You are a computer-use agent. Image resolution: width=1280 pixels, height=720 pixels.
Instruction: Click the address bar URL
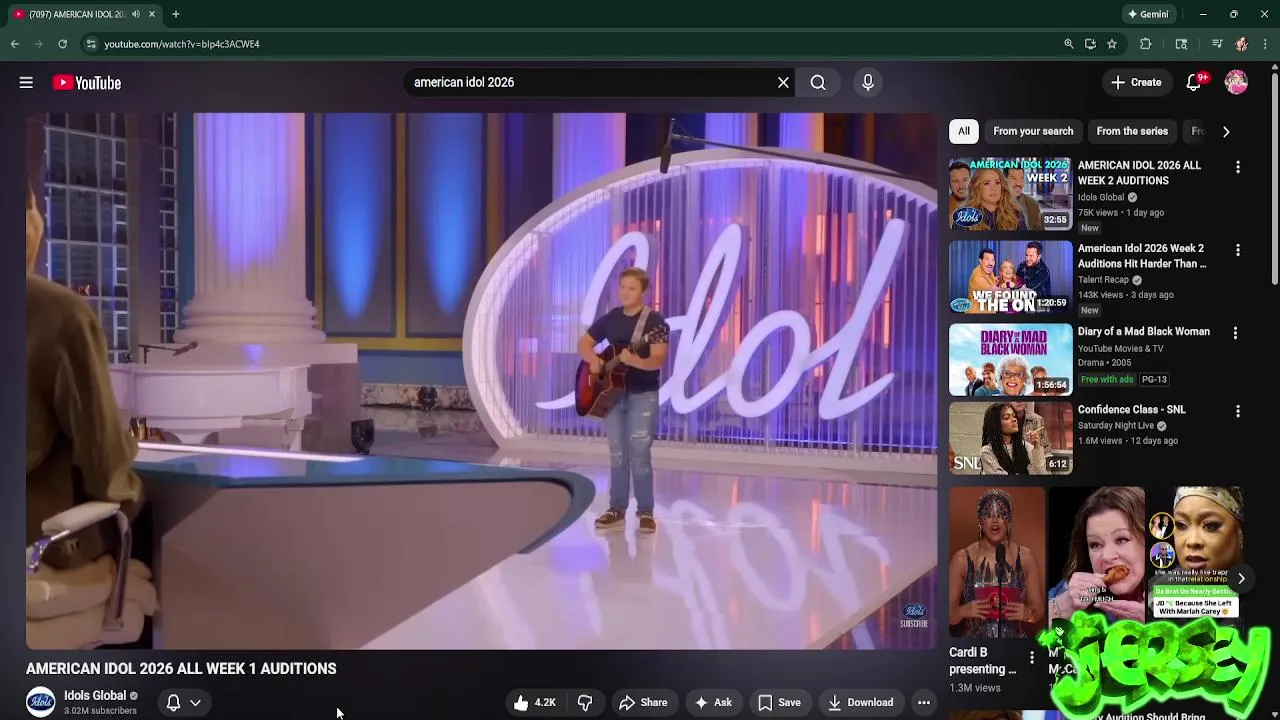point(182,44)
